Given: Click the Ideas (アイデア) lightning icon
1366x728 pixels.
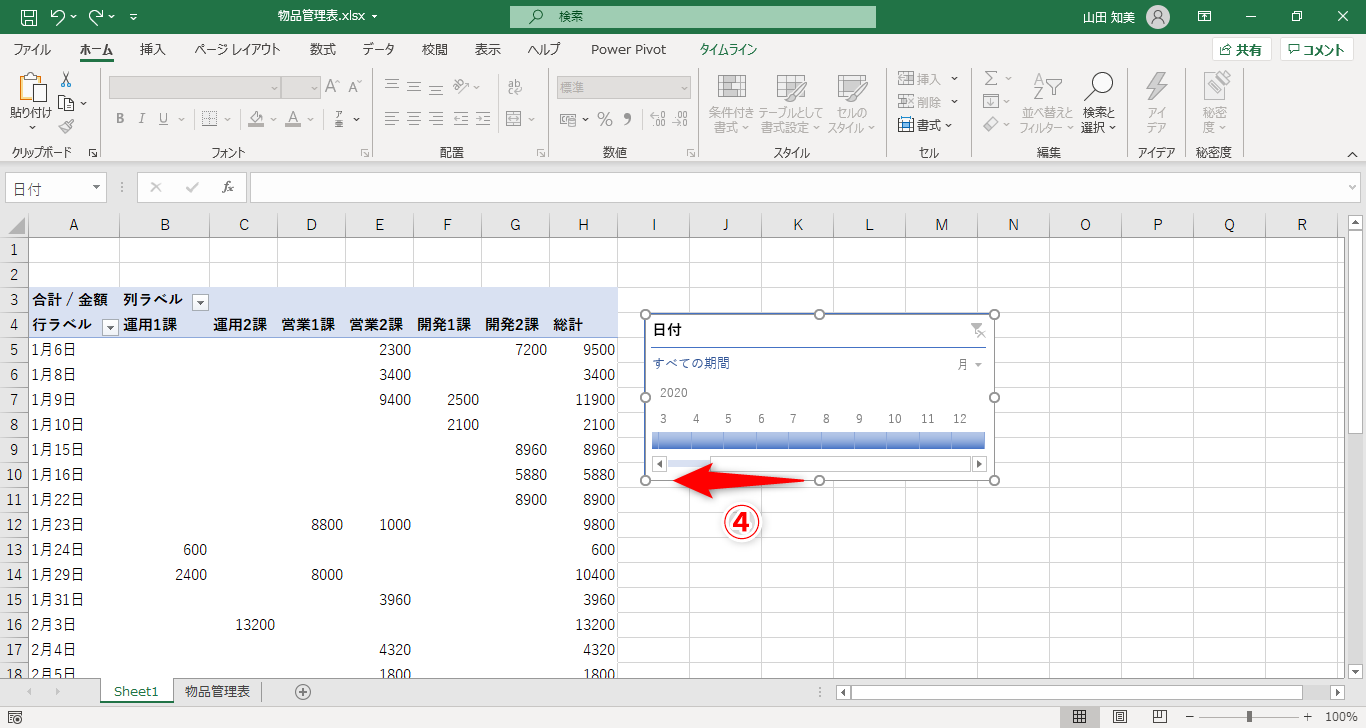Looking at the screenshot, I should tap(1156, 104).
